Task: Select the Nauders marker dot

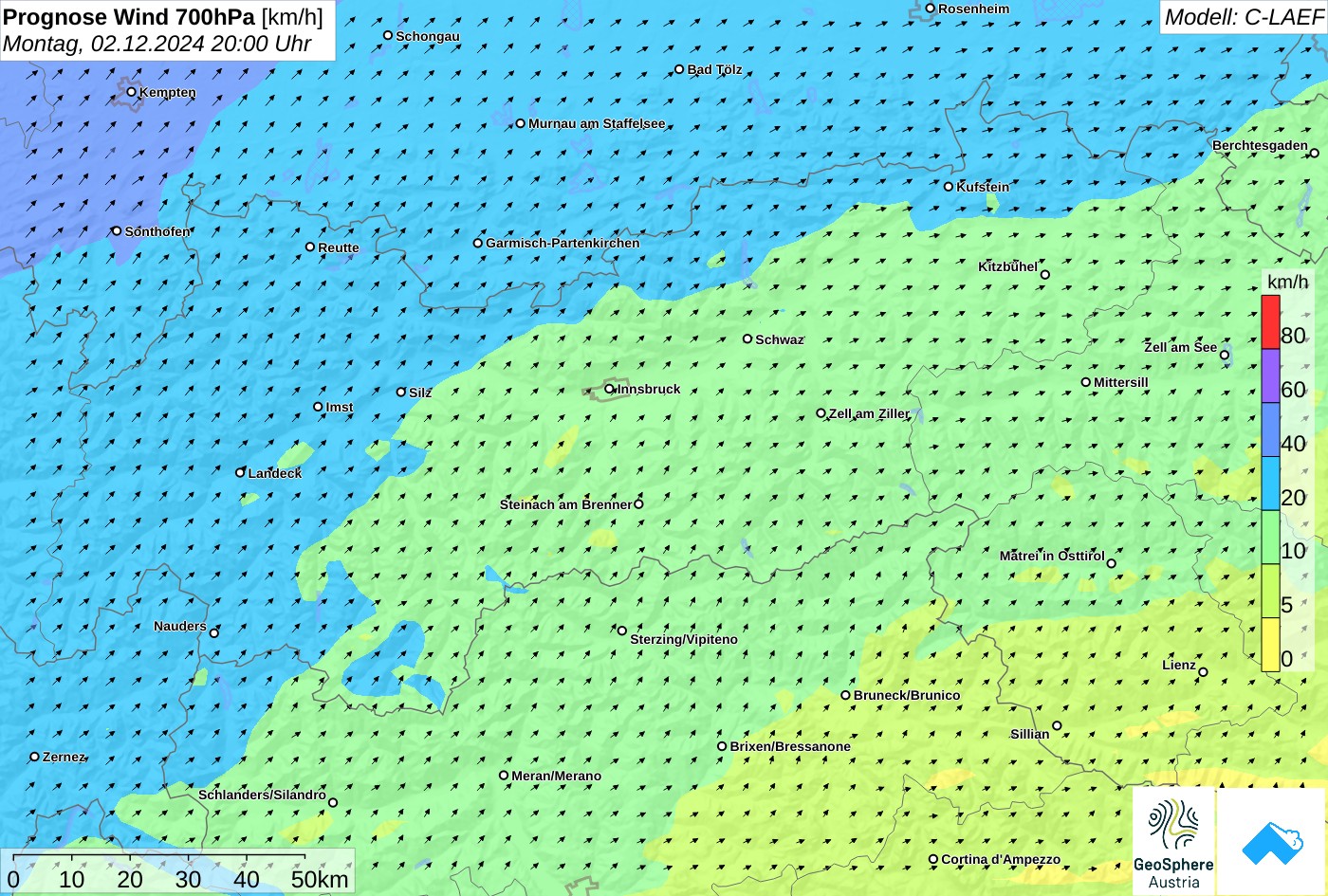Action: point(214,633)
